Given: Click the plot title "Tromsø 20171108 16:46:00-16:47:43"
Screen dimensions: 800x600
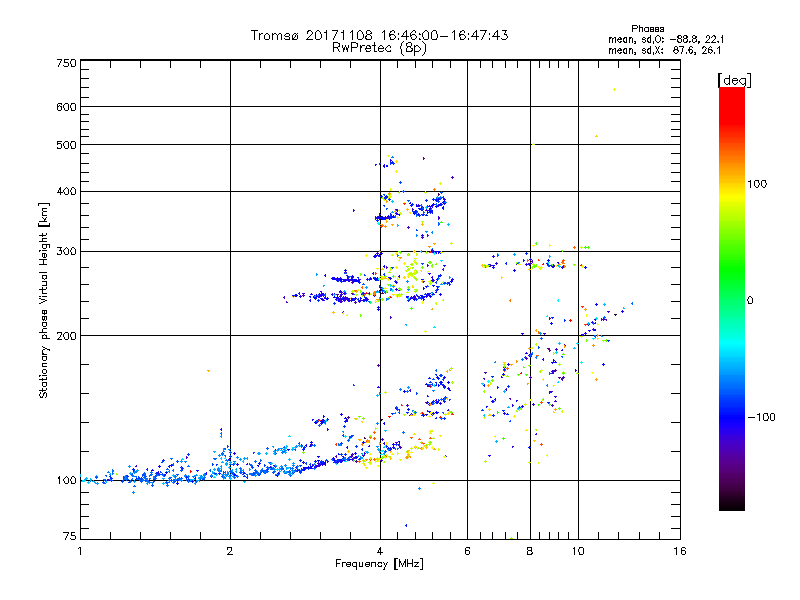Looking at the screenshot, I should pyautogui.click(x=379, y=35).
